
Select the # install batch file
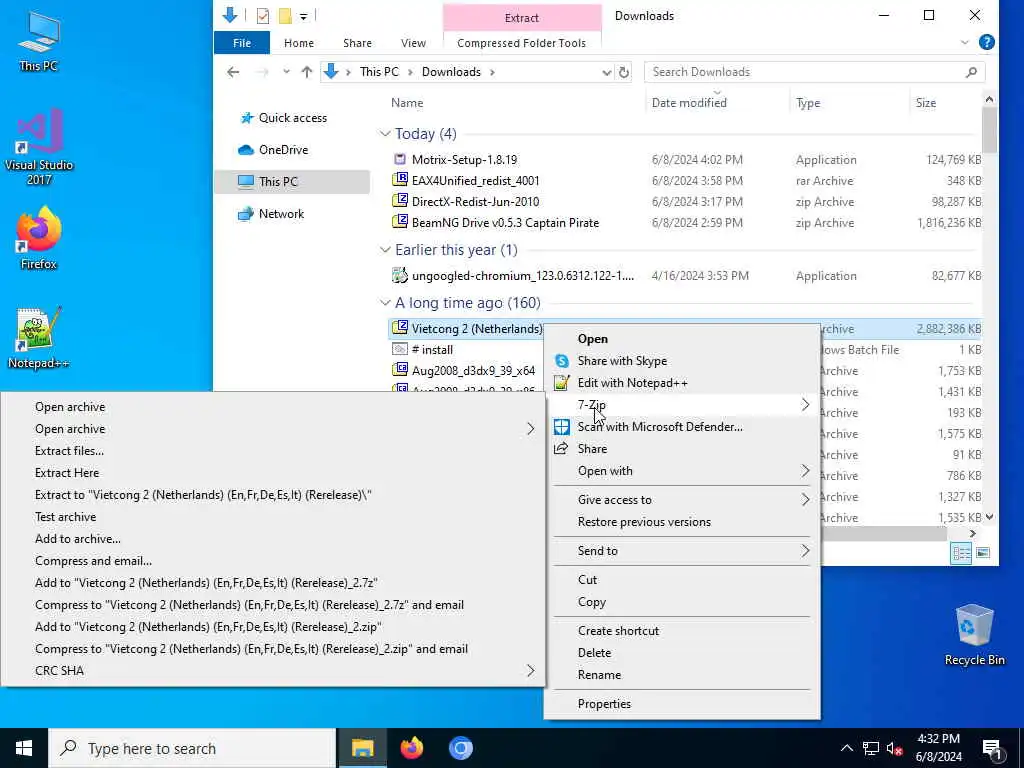tap(432, 349)
